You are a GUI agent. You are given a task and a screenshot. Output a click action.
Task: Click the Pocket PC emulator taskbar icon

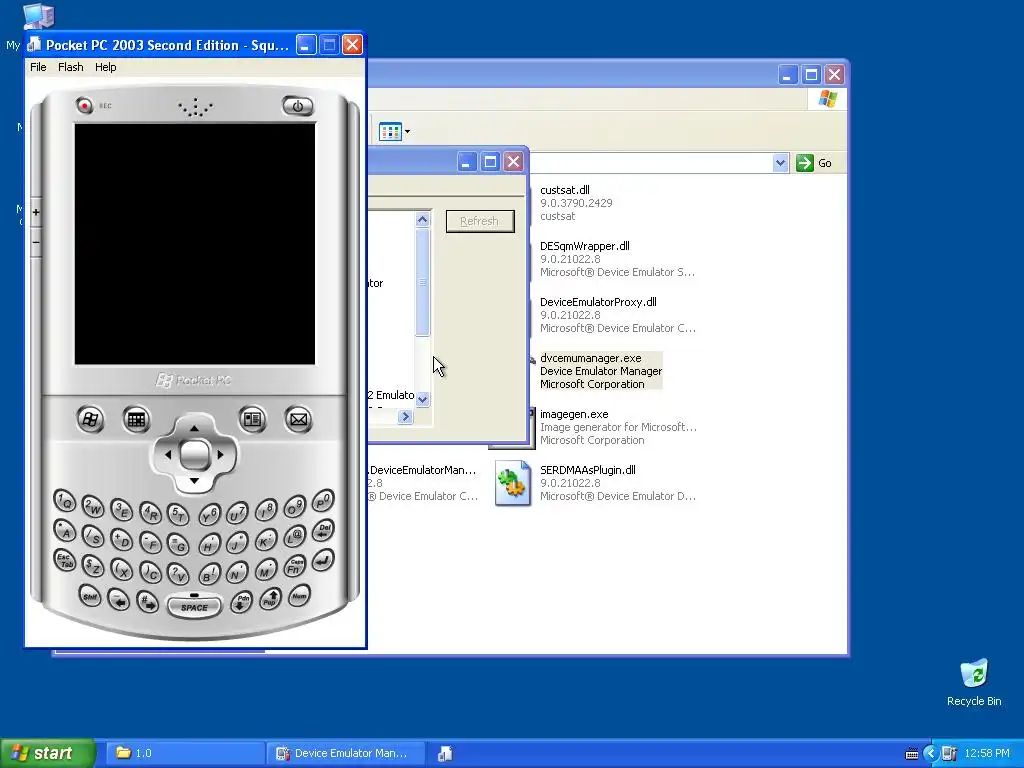445,754
